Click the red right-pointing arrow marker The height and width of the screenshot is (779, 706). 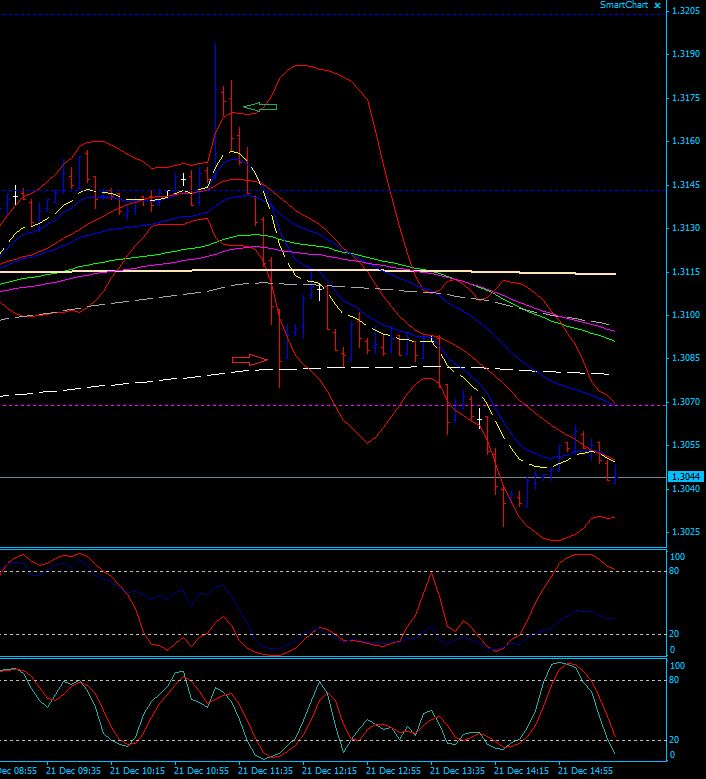[250, 360]
